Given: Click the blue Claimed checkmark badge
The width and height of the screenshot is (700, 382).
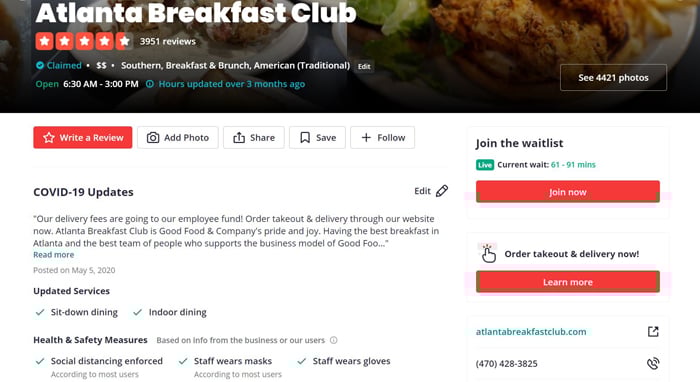Looking at the screenshot, I should (x=40, y=66).
